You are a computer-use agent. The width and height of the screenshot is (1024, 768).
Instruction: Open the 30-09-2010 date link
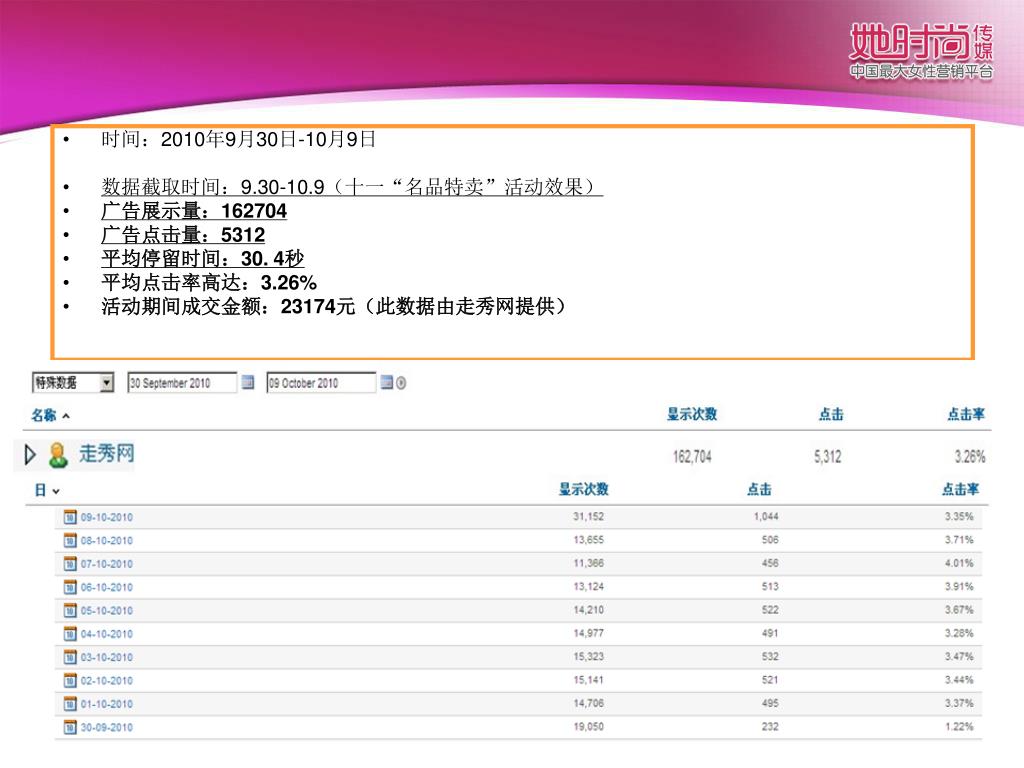(x=106, y=727)
